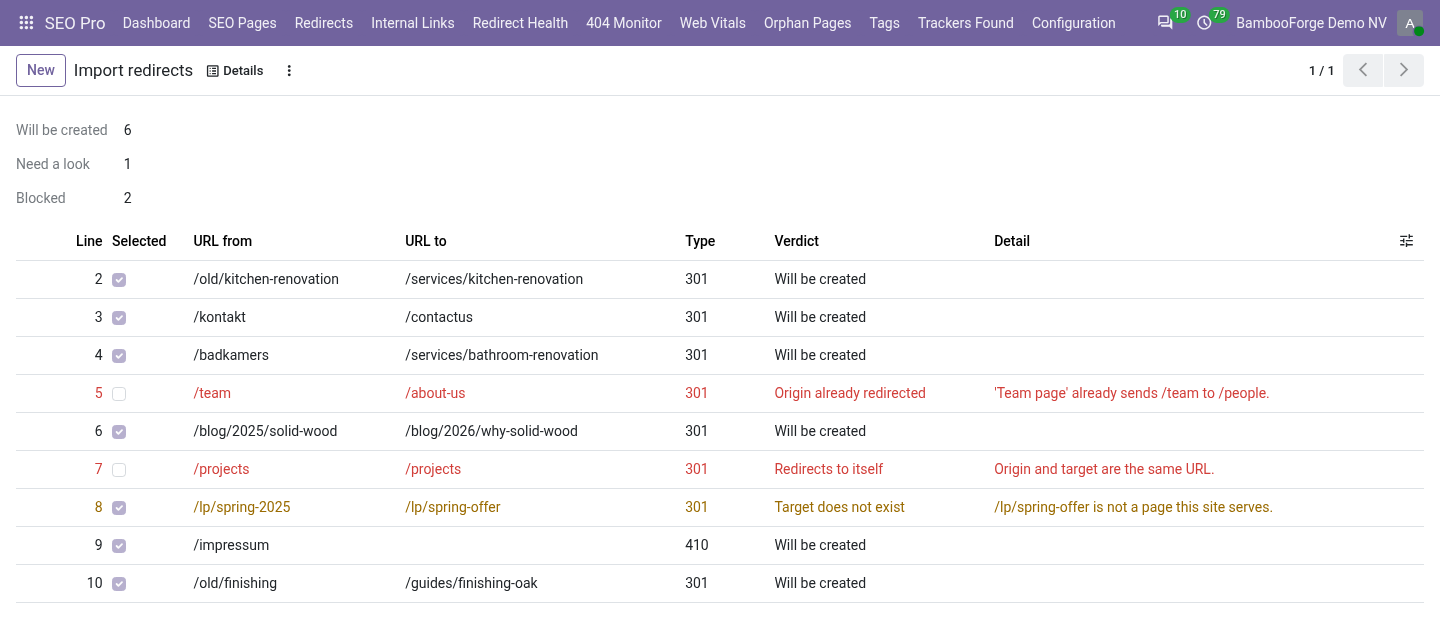Screen dimensions: 1440x635
Task: Check Selected for /team row
Action: coord(119,394)
